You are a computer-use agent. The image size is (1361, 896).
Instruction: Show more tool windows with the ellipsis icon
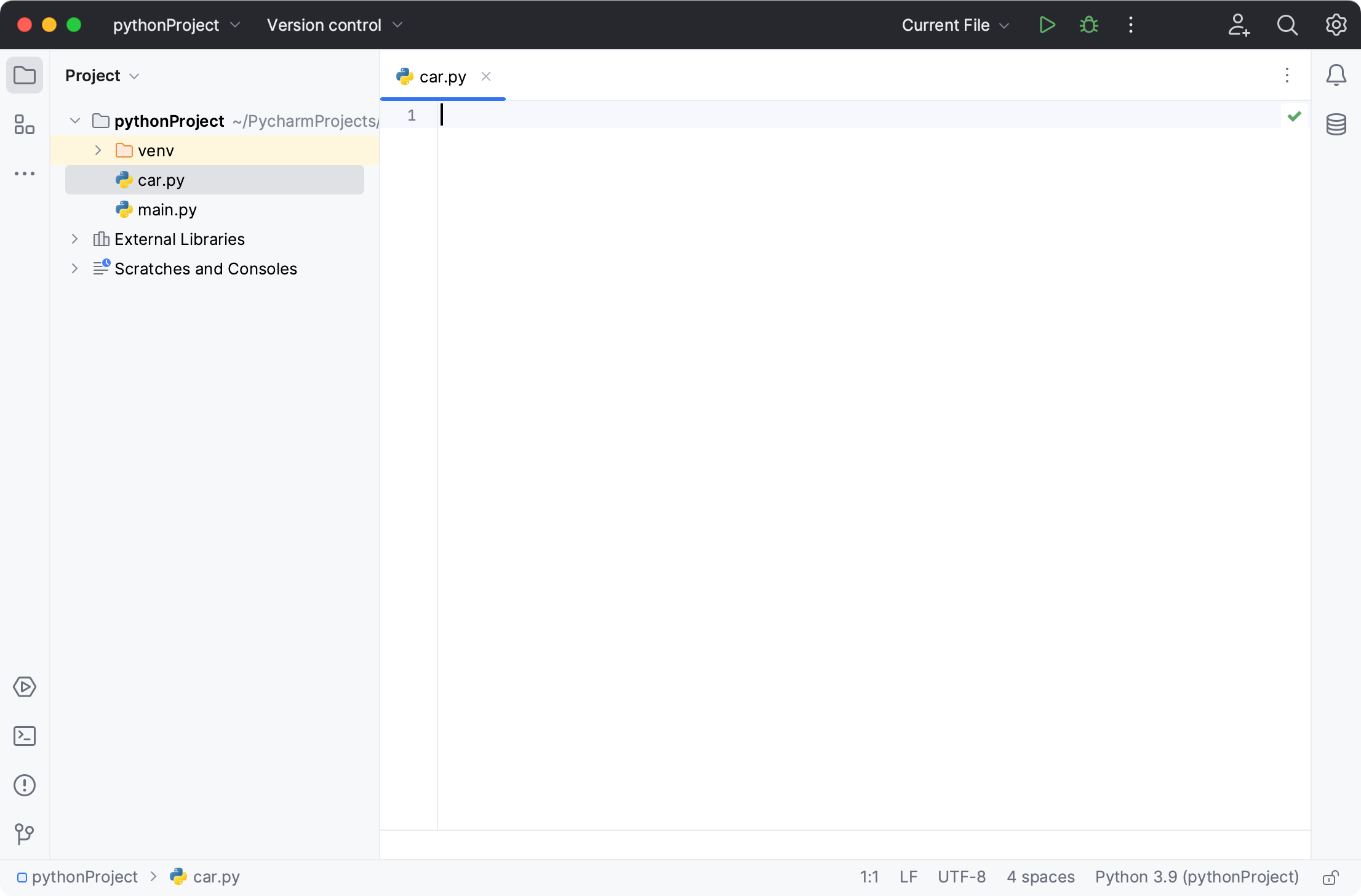click(25, 173)
